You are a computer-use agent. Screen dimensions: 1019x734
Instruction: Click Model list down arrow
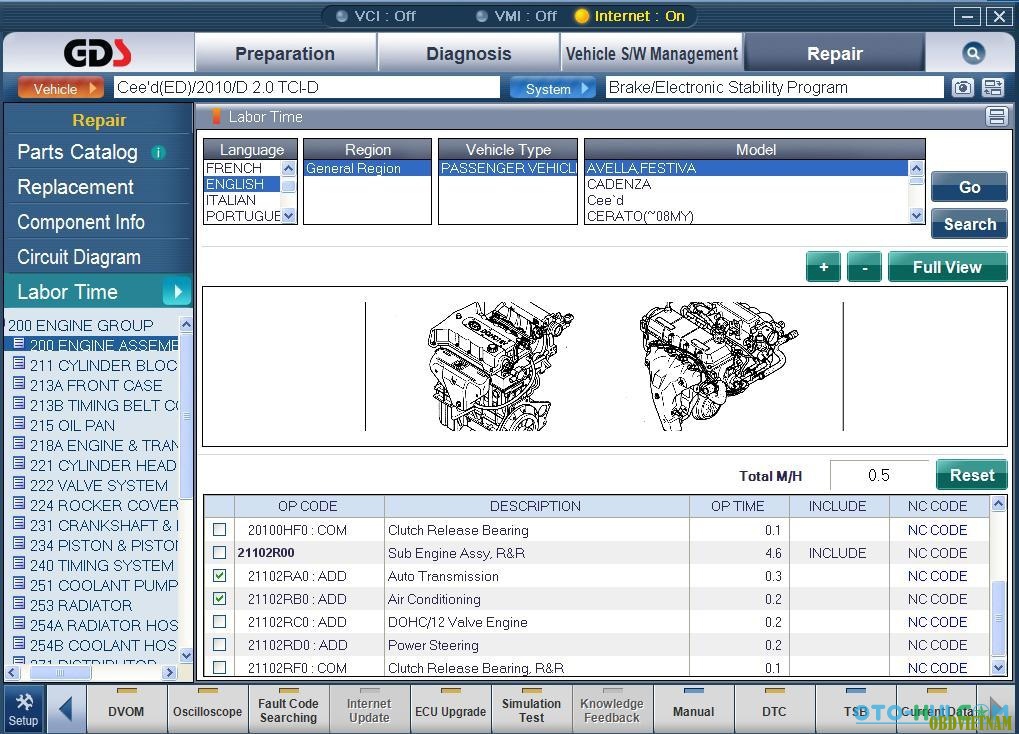[916, 215]
